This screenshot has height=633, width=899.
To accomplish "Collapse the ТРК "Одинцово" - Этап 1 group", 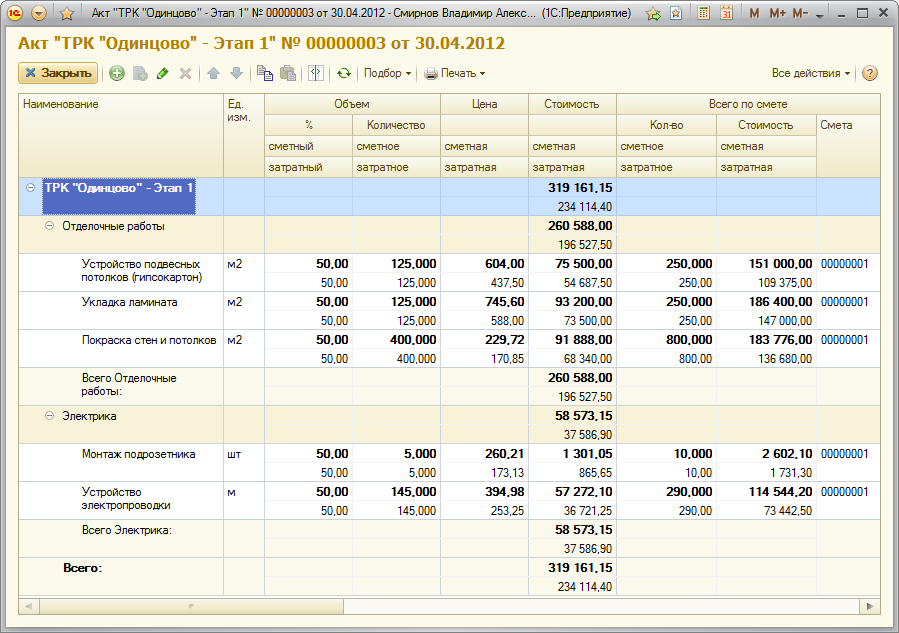I will click(31, 187).
